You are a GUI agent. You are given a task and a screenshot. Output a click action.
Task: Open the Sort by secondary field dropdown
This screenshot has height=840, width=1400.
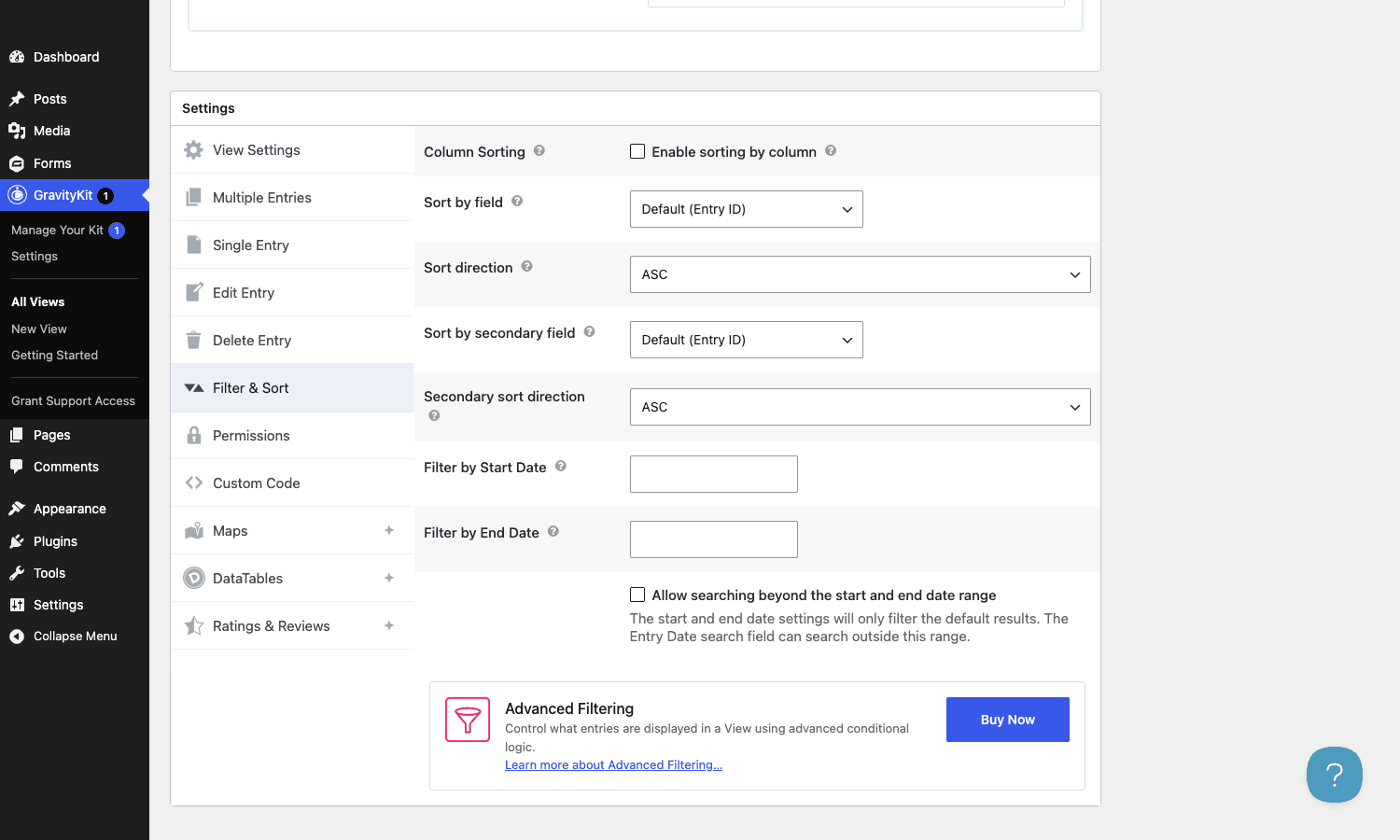747,340
